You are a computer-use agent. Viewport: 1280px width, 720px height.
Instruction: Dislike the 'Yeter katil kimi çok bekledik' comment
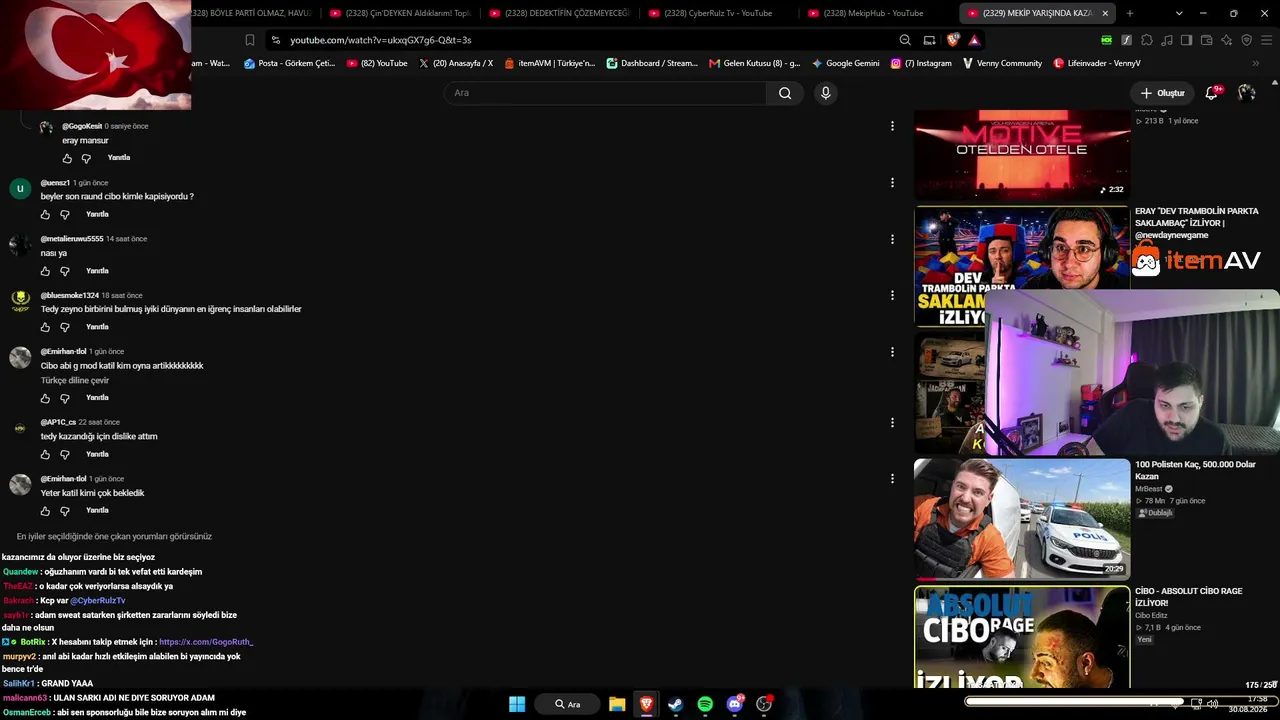(x=65, y=511)
